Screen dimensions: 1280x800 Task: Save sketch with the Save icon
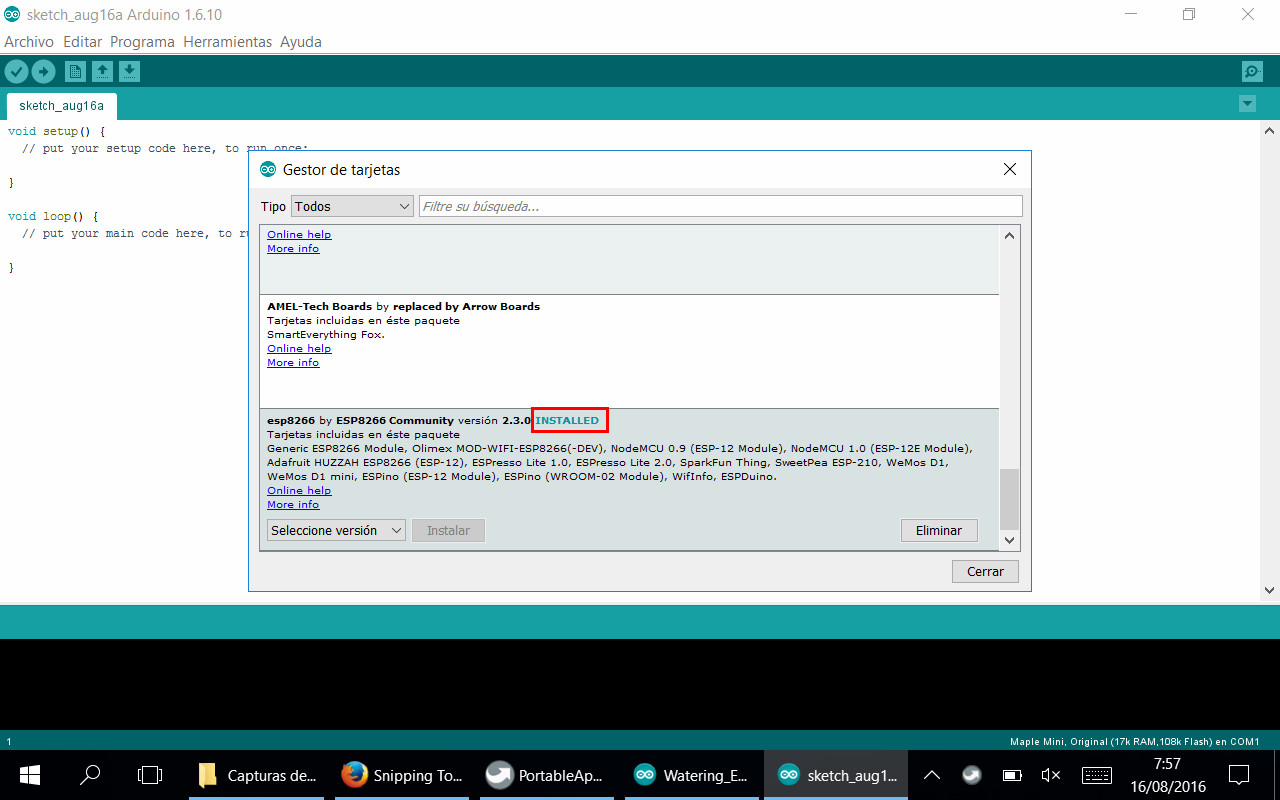click(x=129, y=71)
